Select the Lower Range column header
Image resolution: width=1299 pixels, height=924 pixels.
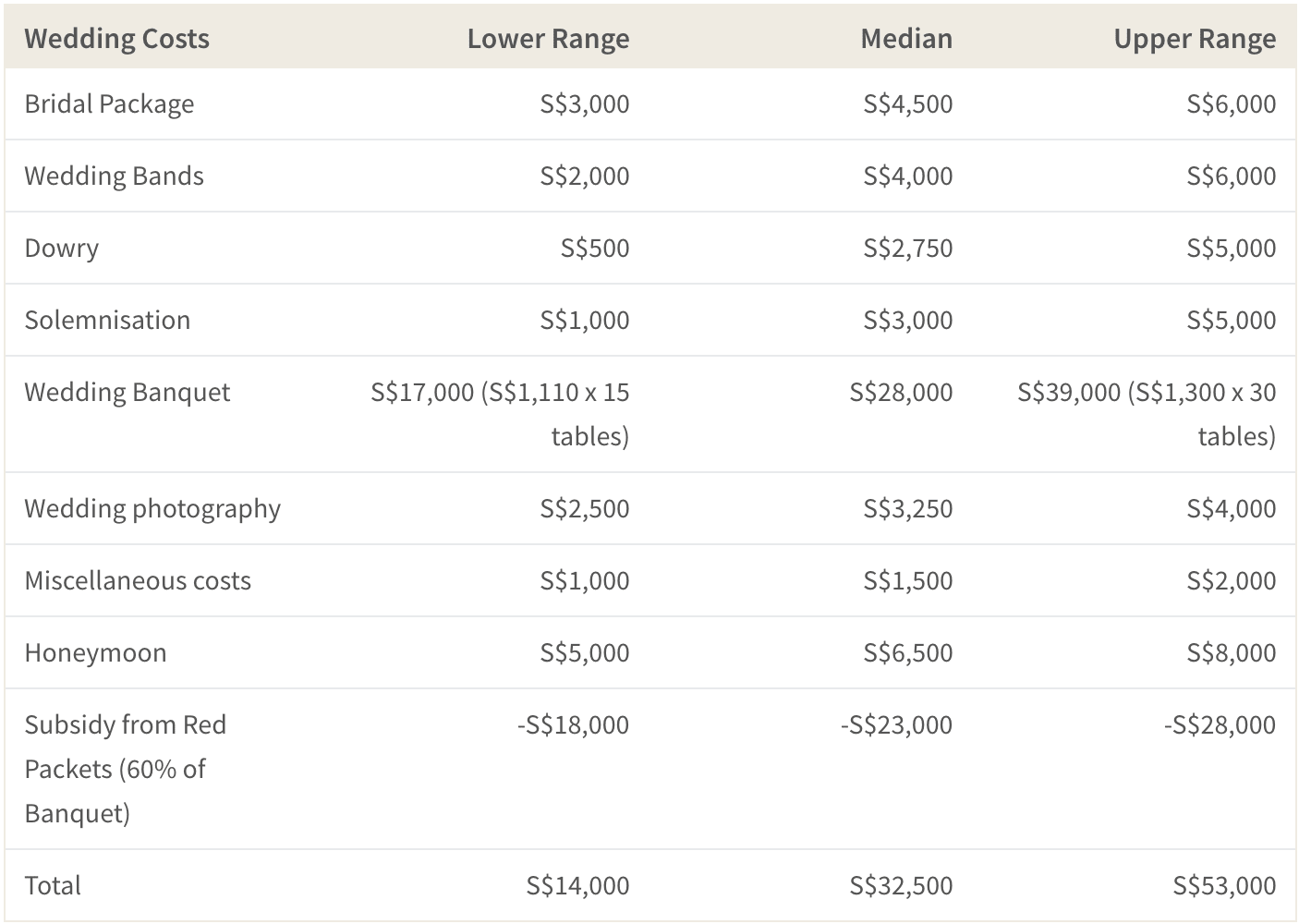click(548, 39)
